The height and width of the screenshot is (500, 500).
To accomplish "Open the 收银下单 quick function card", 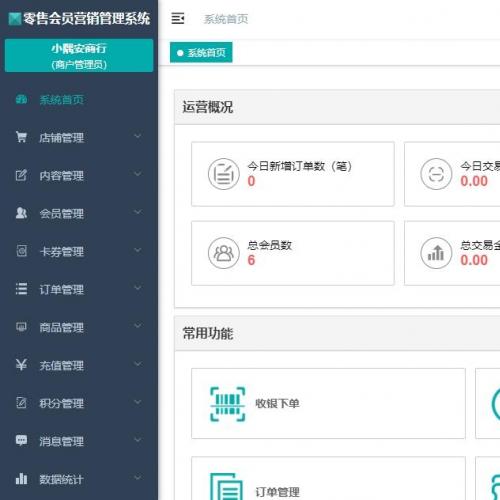I will click(x=328, y=404).
